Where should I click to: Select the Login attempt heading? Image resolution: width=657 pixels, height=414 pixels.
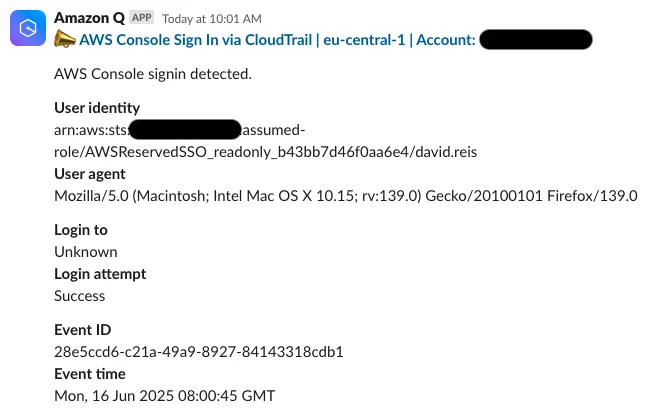[100, 274]
